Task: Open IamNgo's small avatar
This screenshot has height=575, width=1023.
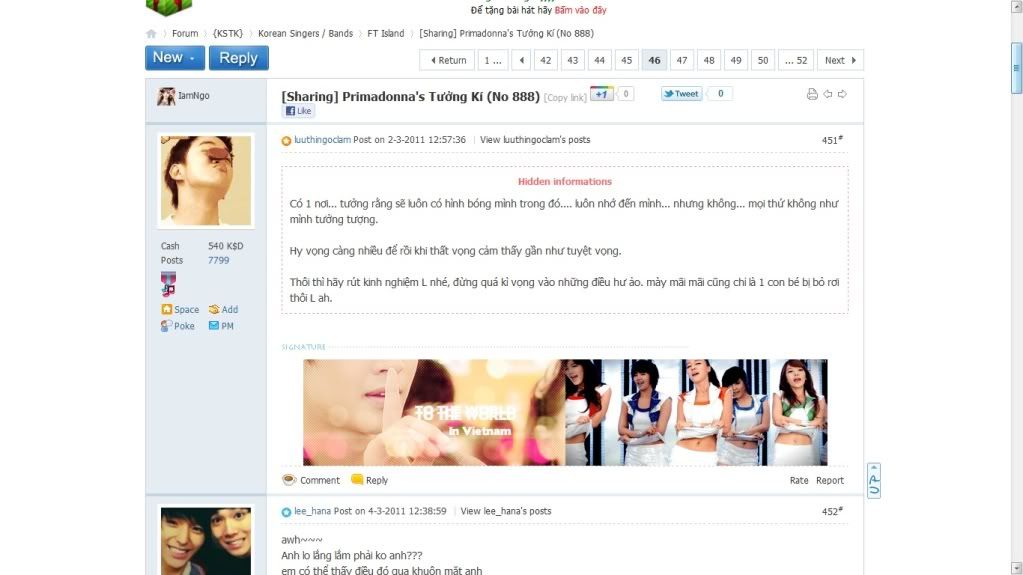Action: (166, 96)
